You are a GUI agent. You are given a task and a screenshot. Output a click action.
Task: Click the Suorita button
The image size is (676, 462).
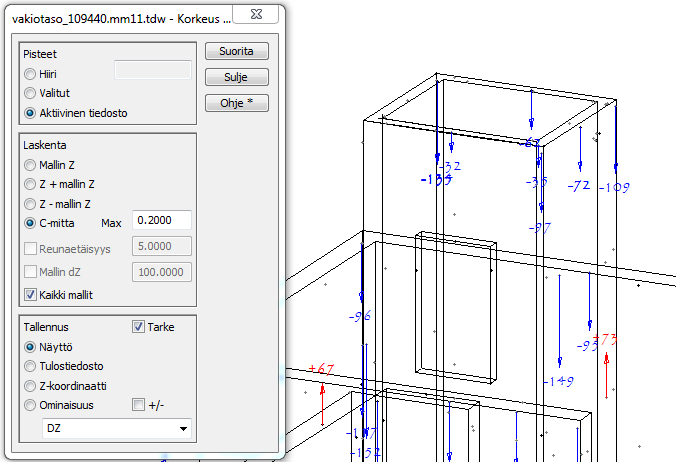[x=236, y=51]
